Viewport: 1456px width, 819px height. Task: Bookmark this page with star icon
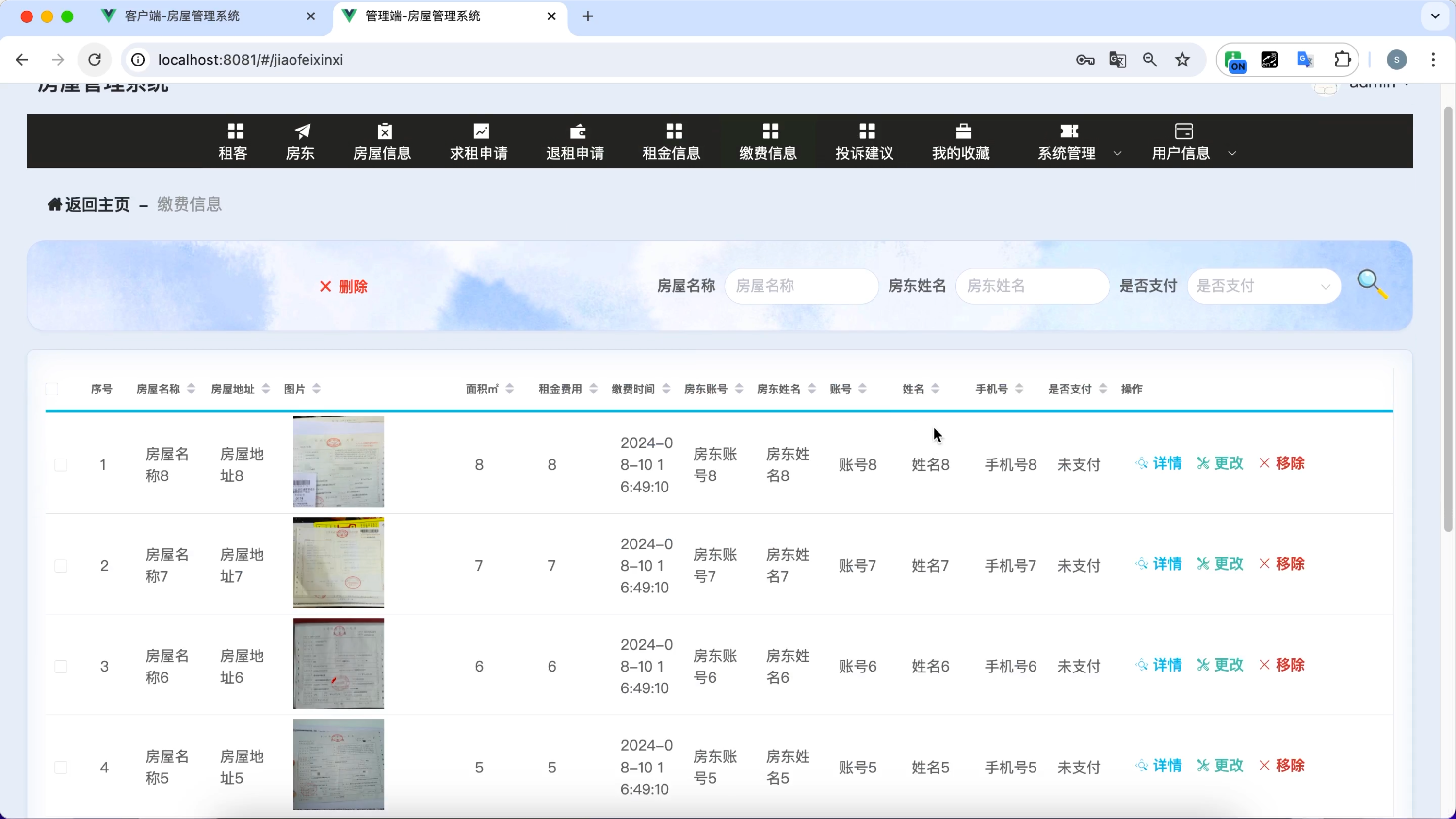(x=1182, y=60)
